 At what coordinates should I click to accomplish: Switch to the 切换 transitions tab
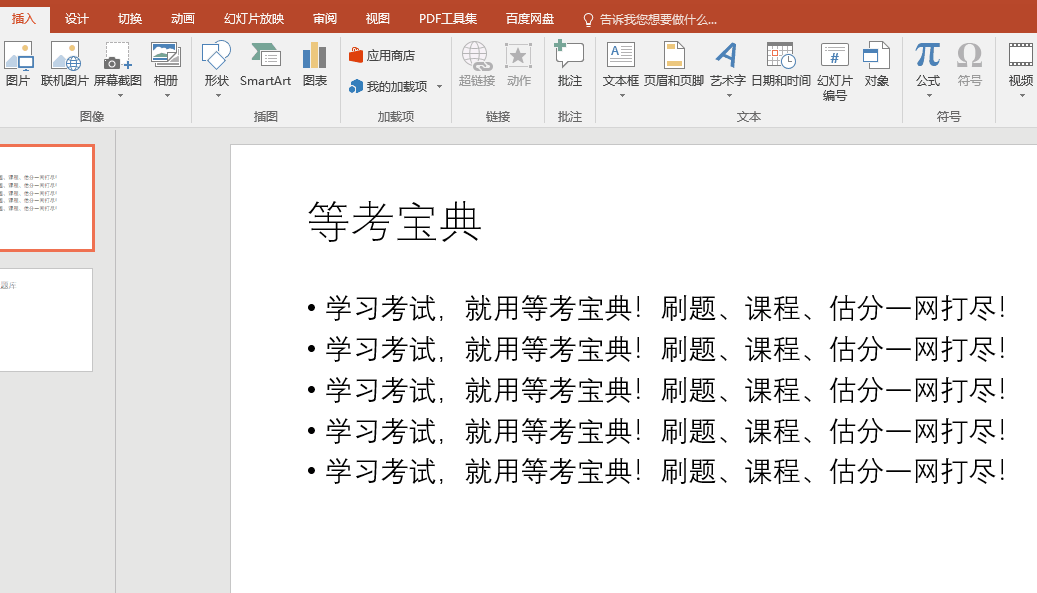[x=130, y=19]
